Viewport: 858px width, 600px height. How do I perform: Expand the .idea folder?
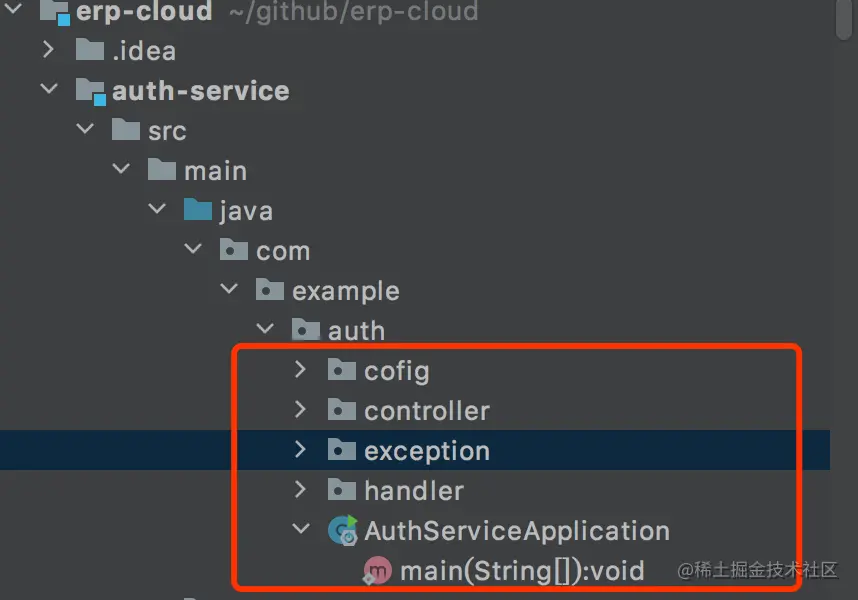tap(49, 50)
